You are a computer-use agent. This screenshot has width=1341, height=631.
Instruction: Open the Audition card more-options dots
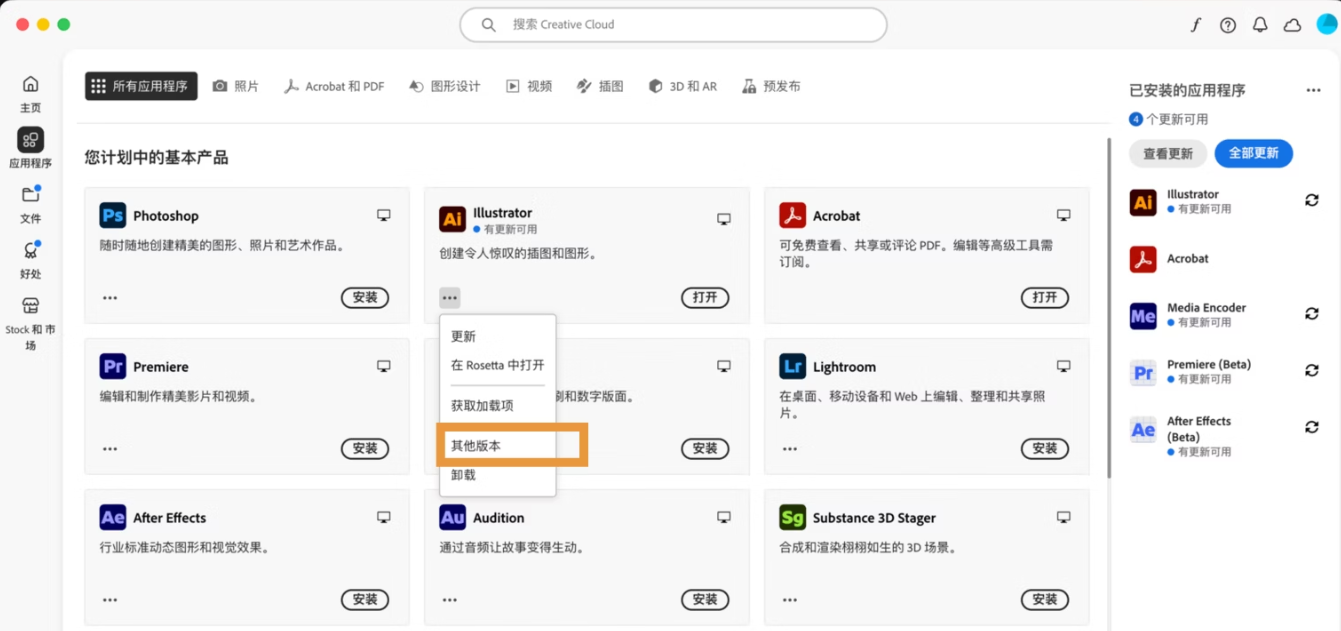pyautogui.click(x=450, y=600)
